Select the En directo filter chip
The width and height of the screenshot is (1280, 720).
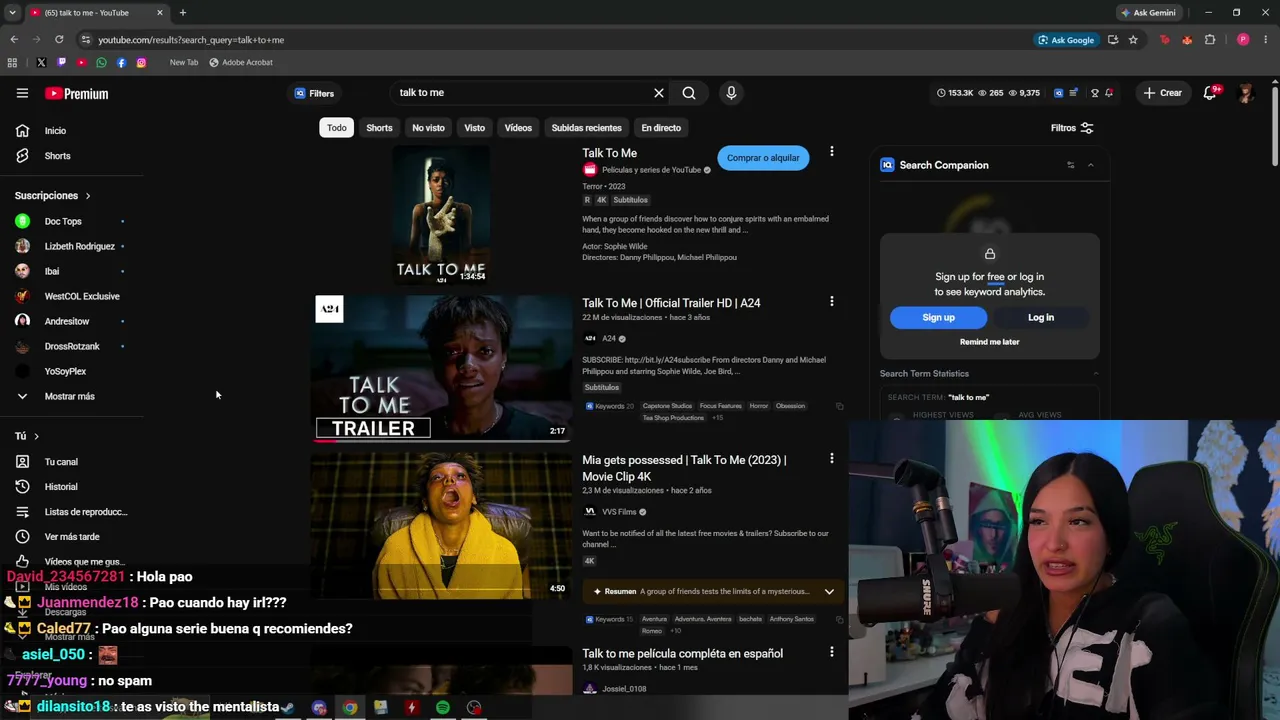point(661,128)
